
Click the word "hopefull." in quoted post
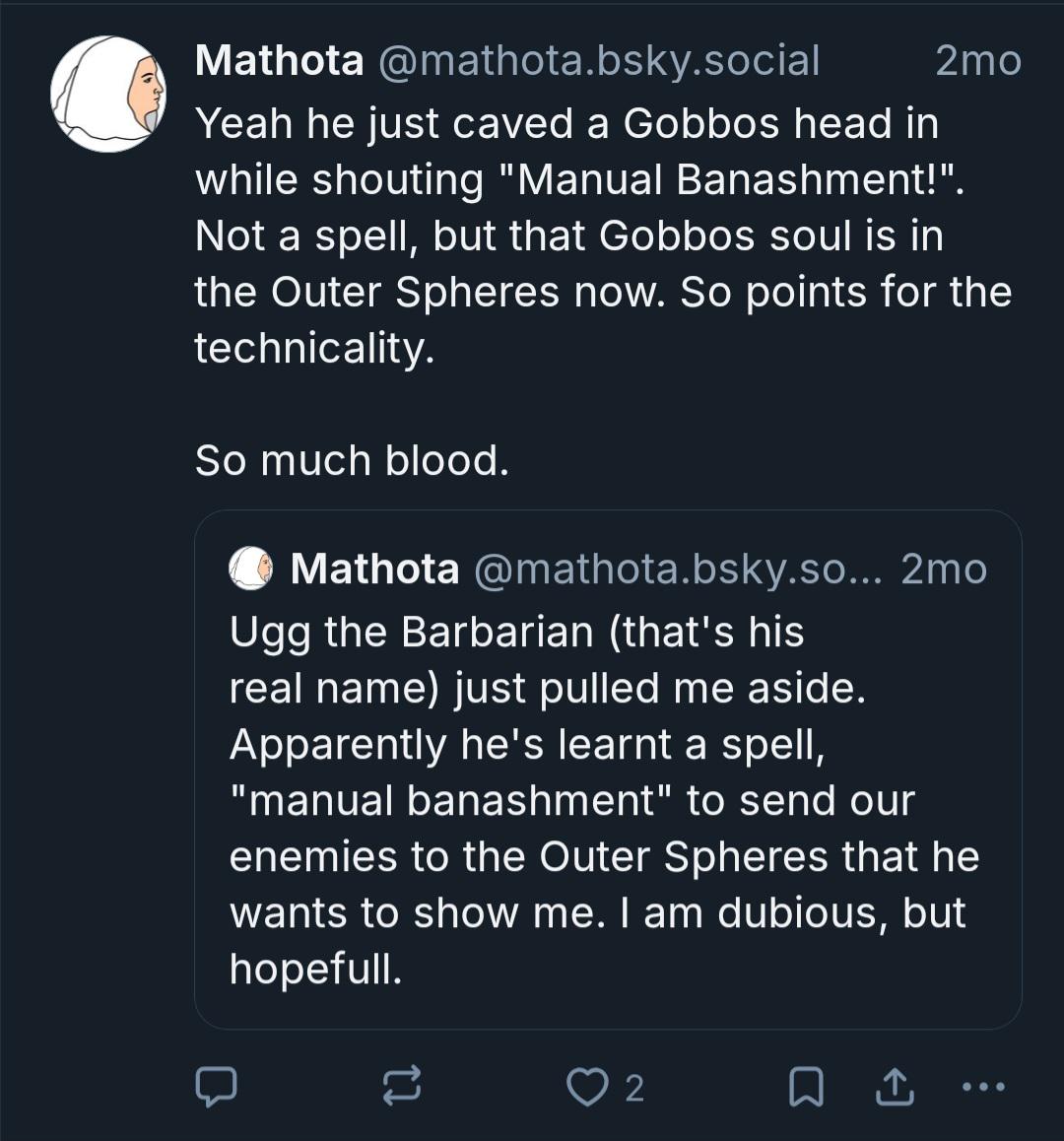[x=316, y=969]
